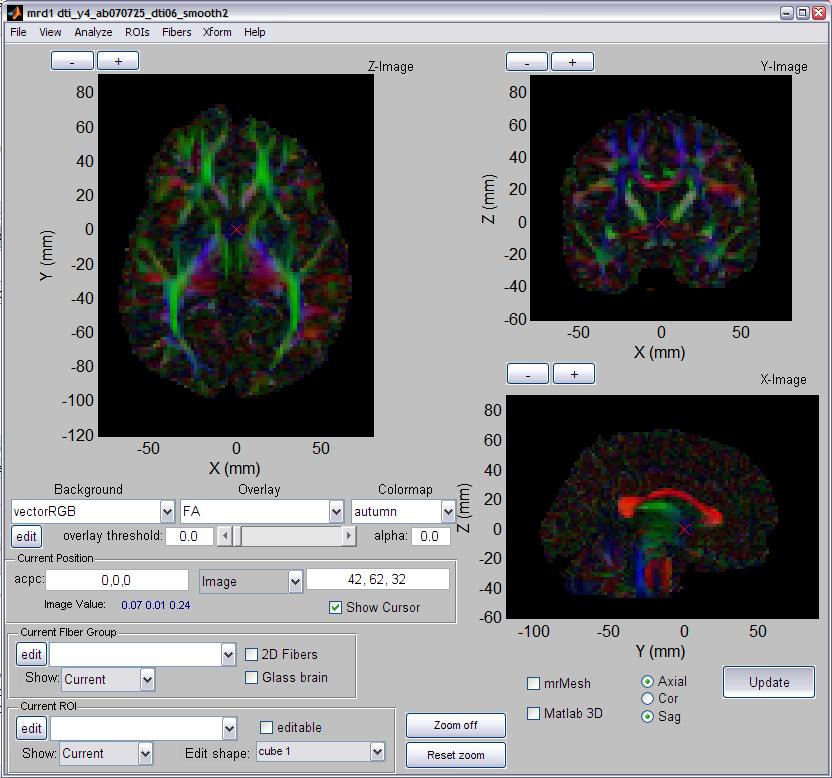Expand the Colormap autumn dropdown

pyautogui.click(x=447, y=512)
